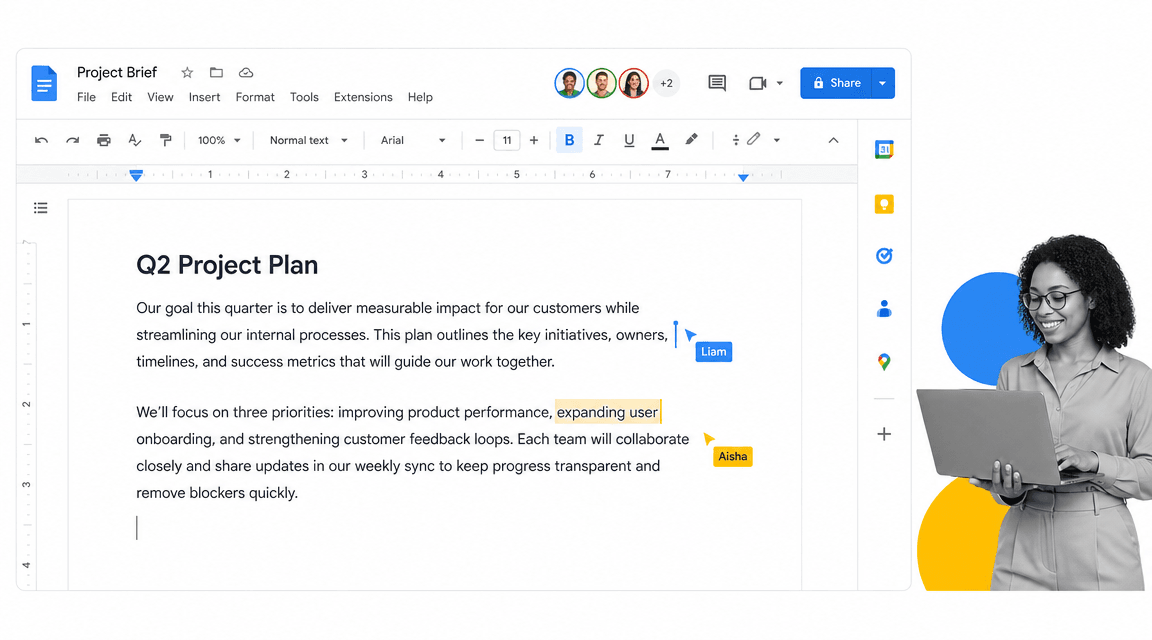Click the Share button

pos(836,83)
